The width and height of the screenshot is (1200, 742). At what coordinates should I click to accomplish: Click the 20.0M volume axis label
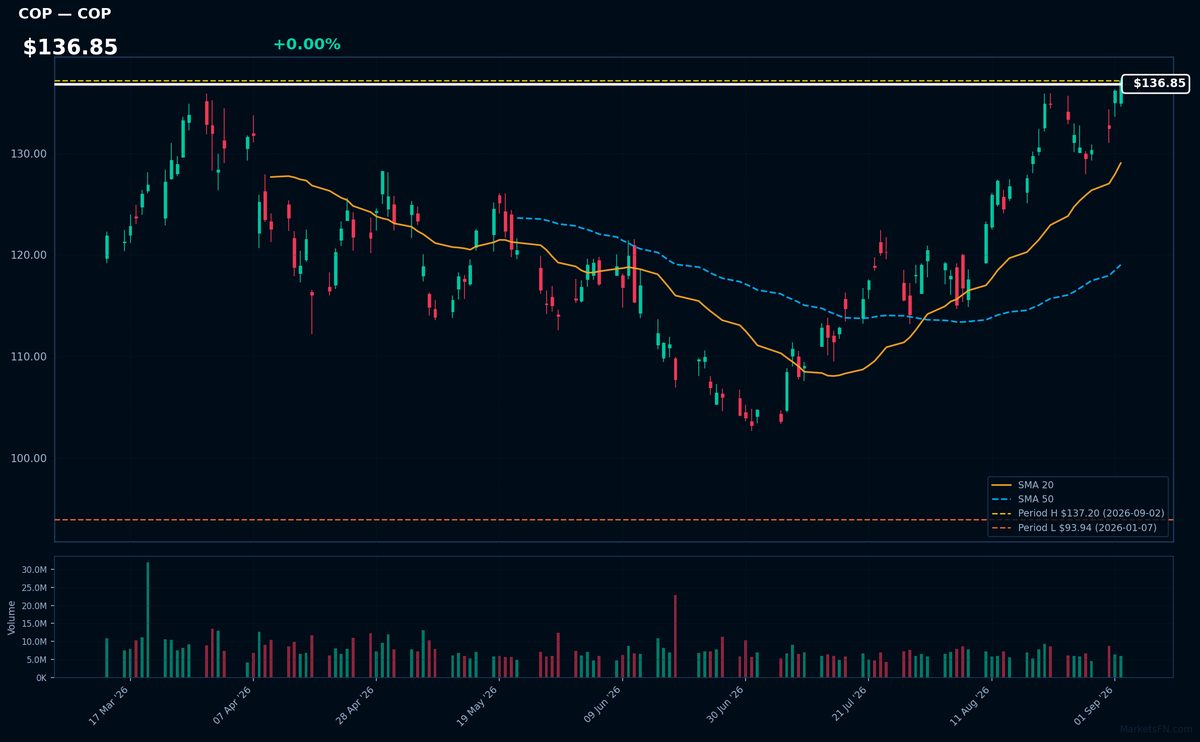point(35,606)
